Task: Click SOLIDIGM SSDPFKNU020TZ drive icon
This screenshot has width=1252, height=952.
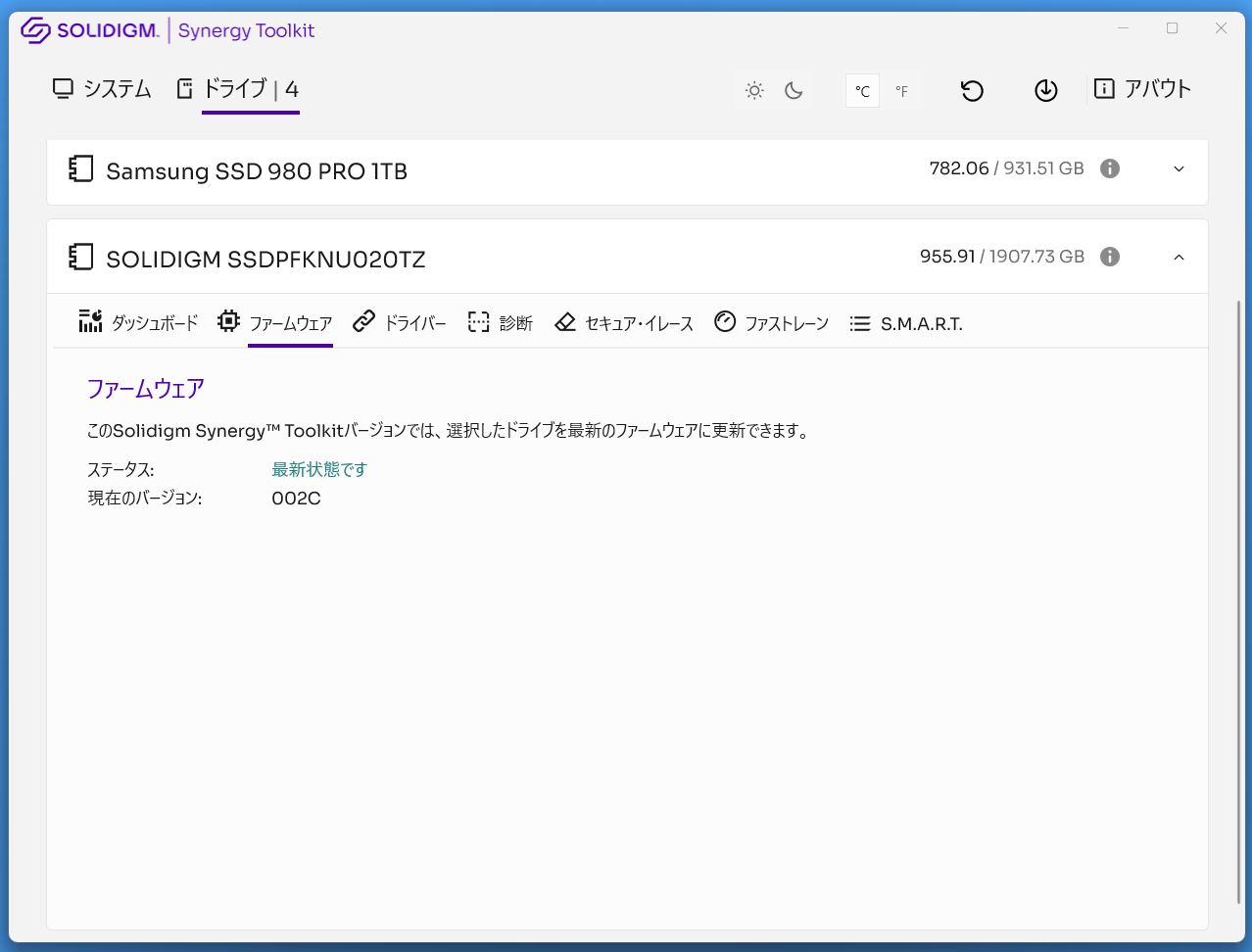Action: click(80, 258)
